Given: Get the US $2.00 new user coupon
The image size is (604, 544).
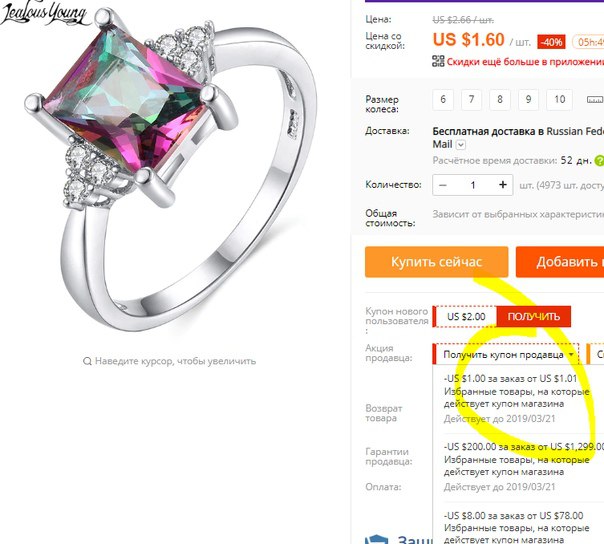Looking at the screenshot, I should pyautogui.click(x=534, y=317).
